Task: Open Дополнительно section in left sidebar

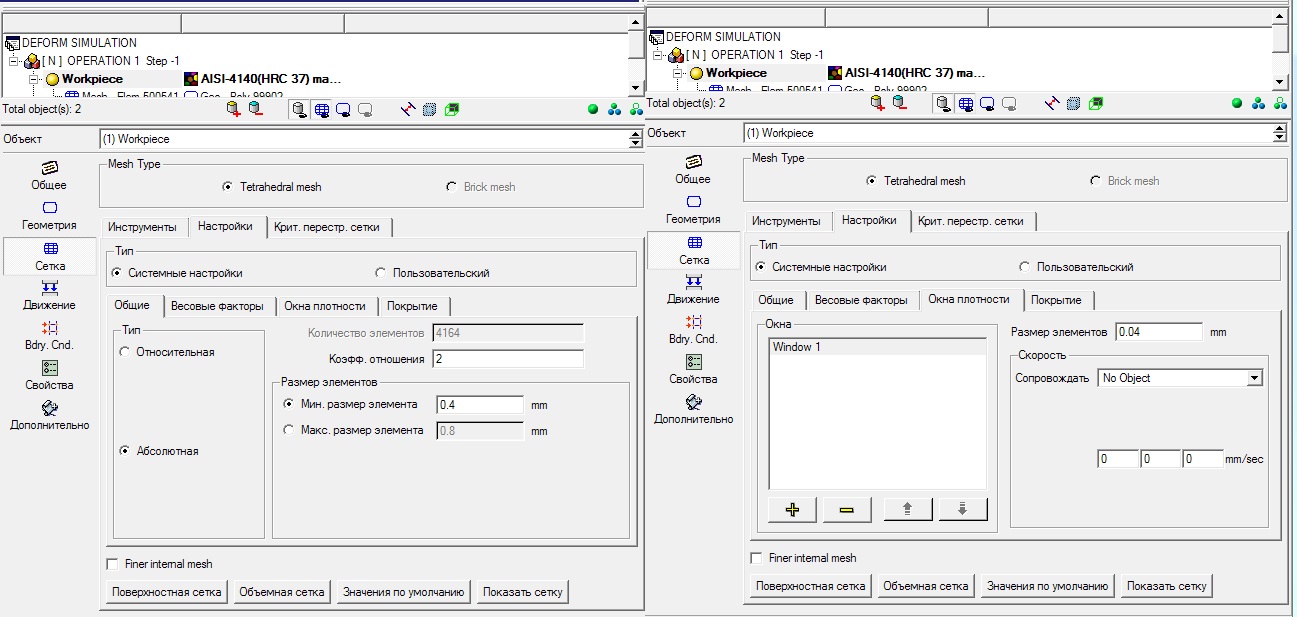Action: pyautogui.click(x=49, y=415)
